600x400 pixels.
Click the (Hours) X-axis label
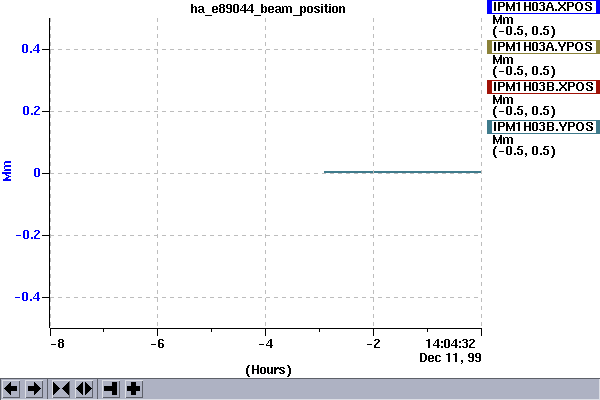click(x=267, y=370)
